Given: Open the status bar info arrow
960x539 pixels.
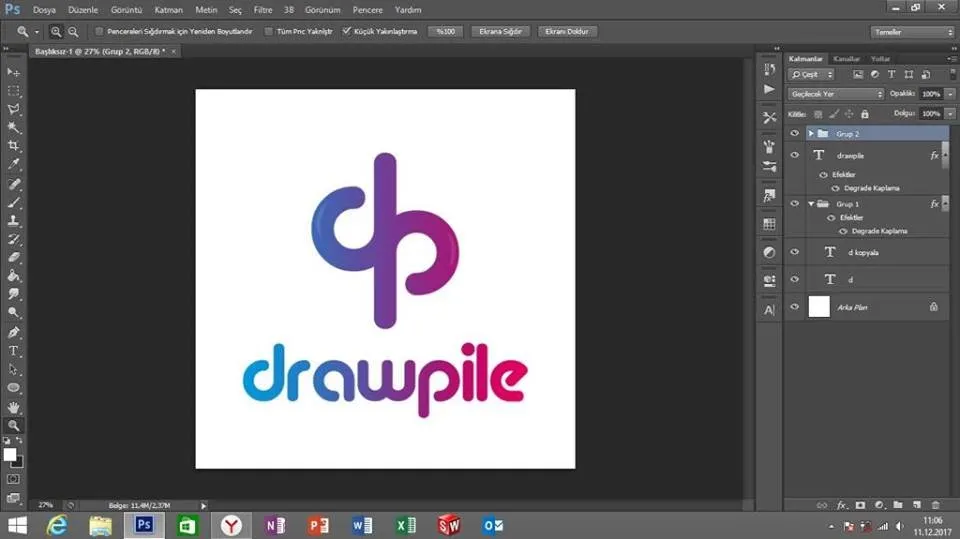Looking at the screenshot, I should click(x=203, y=505).
